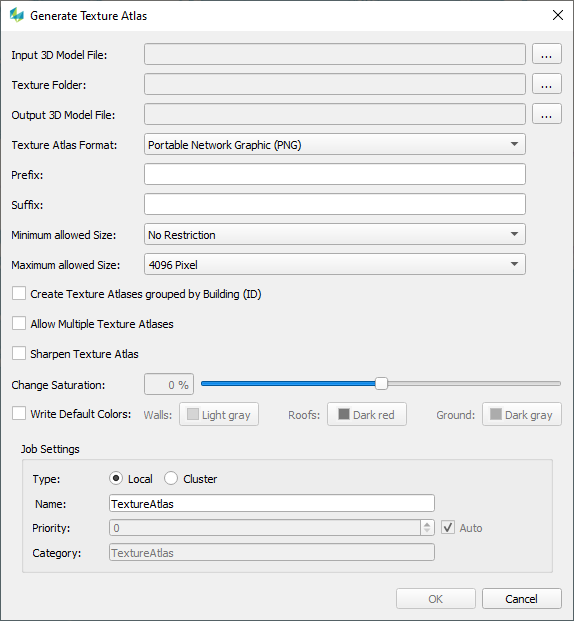Click the Cancel button
574x621 pixels.
click(522, 599)
